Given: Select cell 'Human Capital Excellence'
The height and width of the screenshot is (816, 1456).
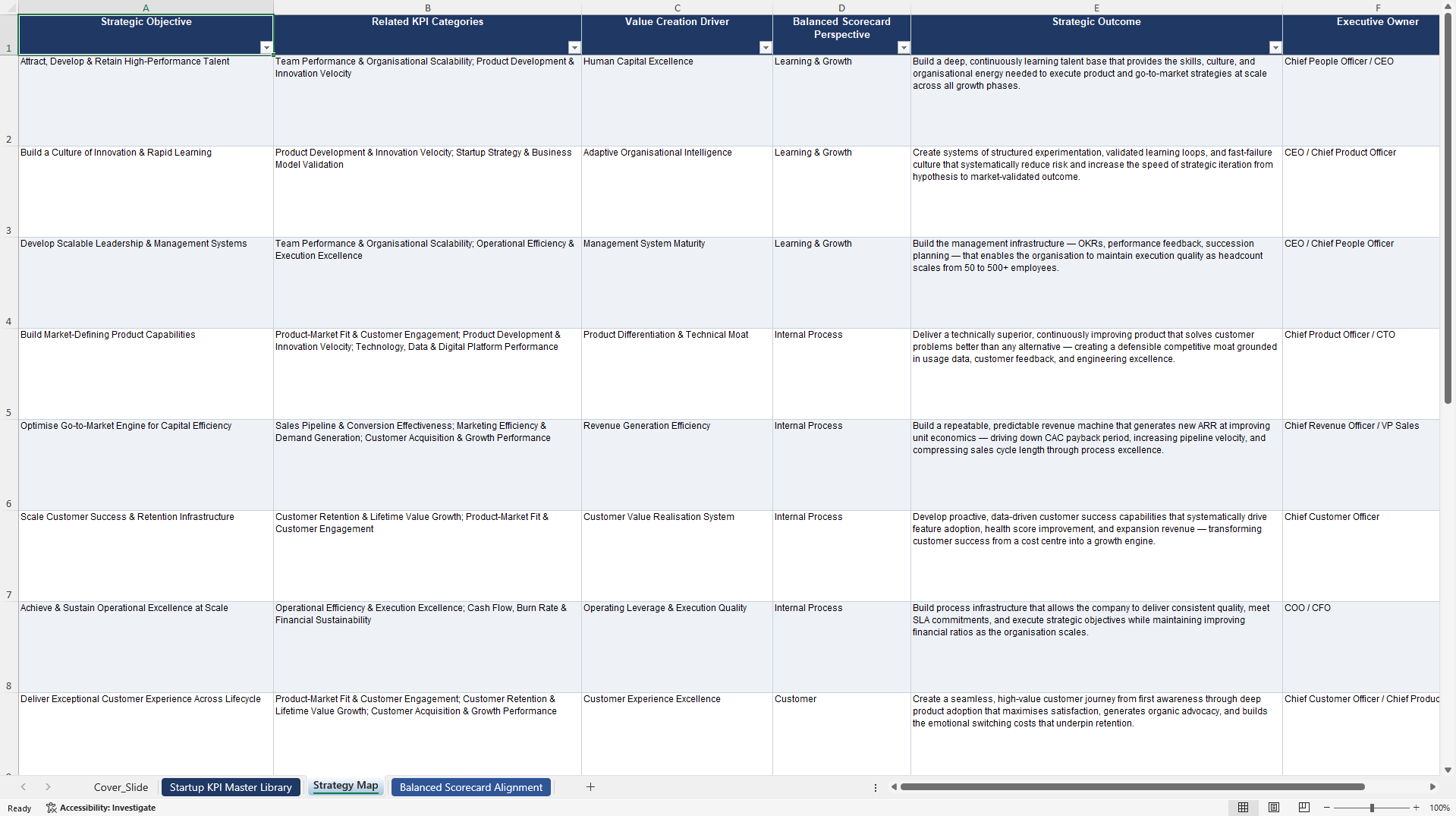Looking at the screenshot, I should (677, 100).
